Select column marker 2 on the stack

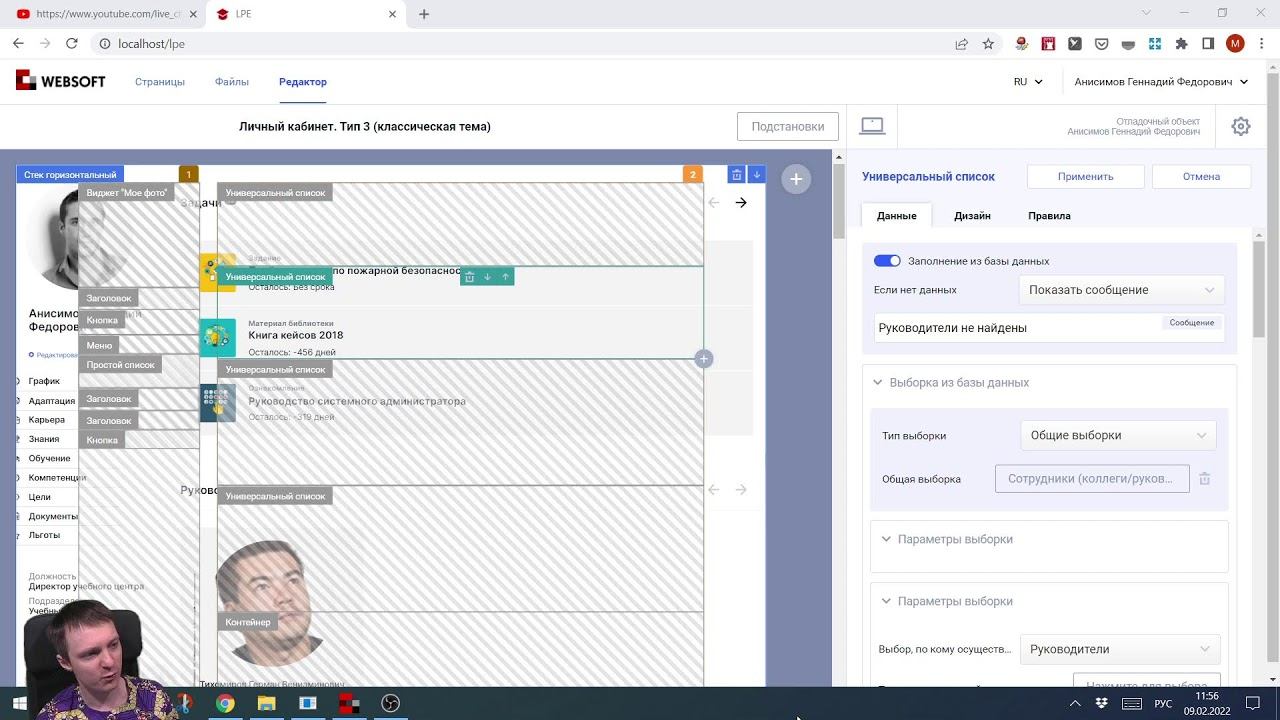(x=693, y=175)
